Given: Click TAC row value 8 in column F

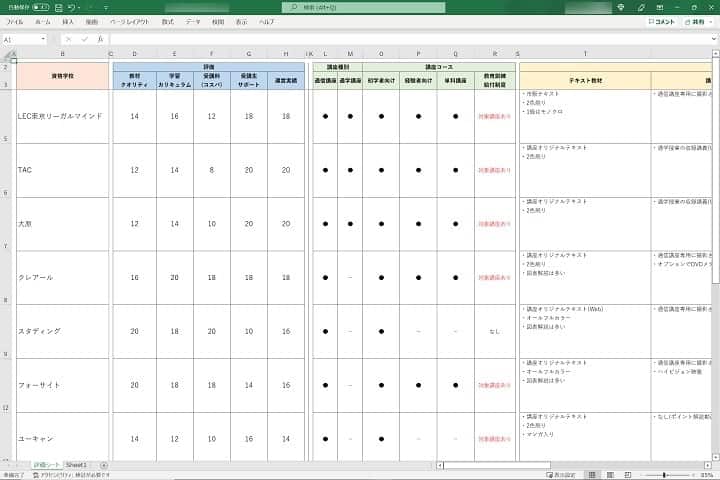Looking at the screenshot, I should click(212, 170).
